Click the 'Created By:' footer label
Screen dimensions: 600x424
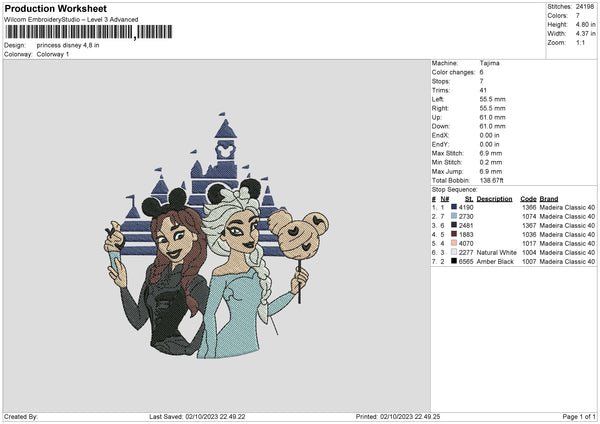[x=21, y=417]
